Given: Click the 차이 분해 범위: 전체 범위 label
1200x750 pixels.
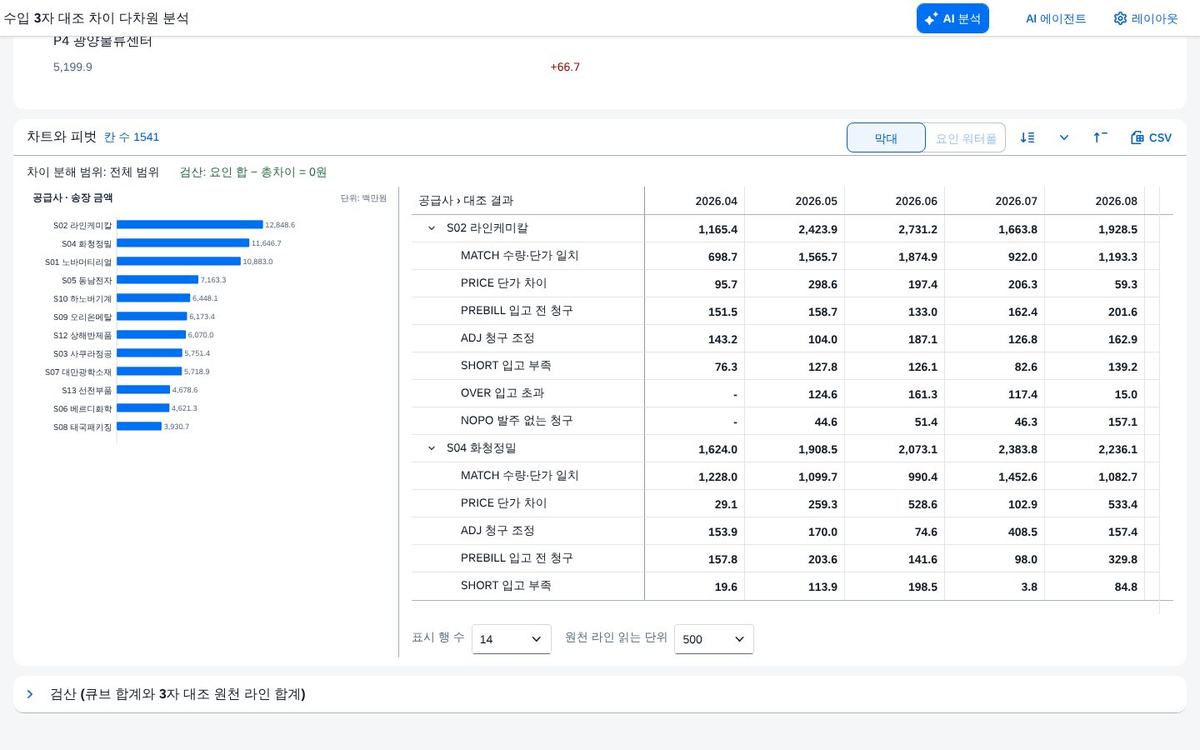Looking at the screenshot, I should (x=93, y=172).
